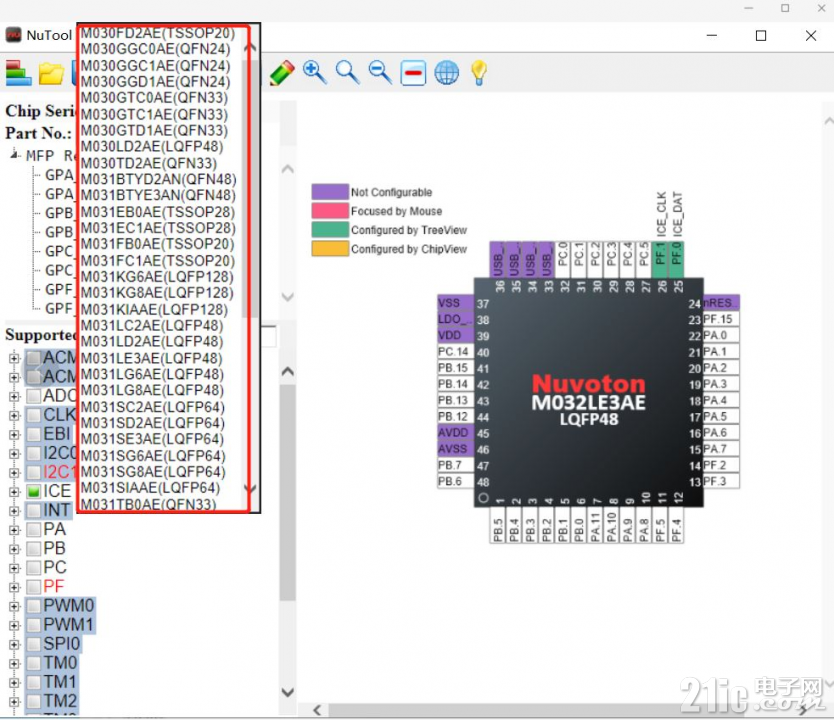Select M030GTC1AE(QFN33) from the list

tap(154, 114)
